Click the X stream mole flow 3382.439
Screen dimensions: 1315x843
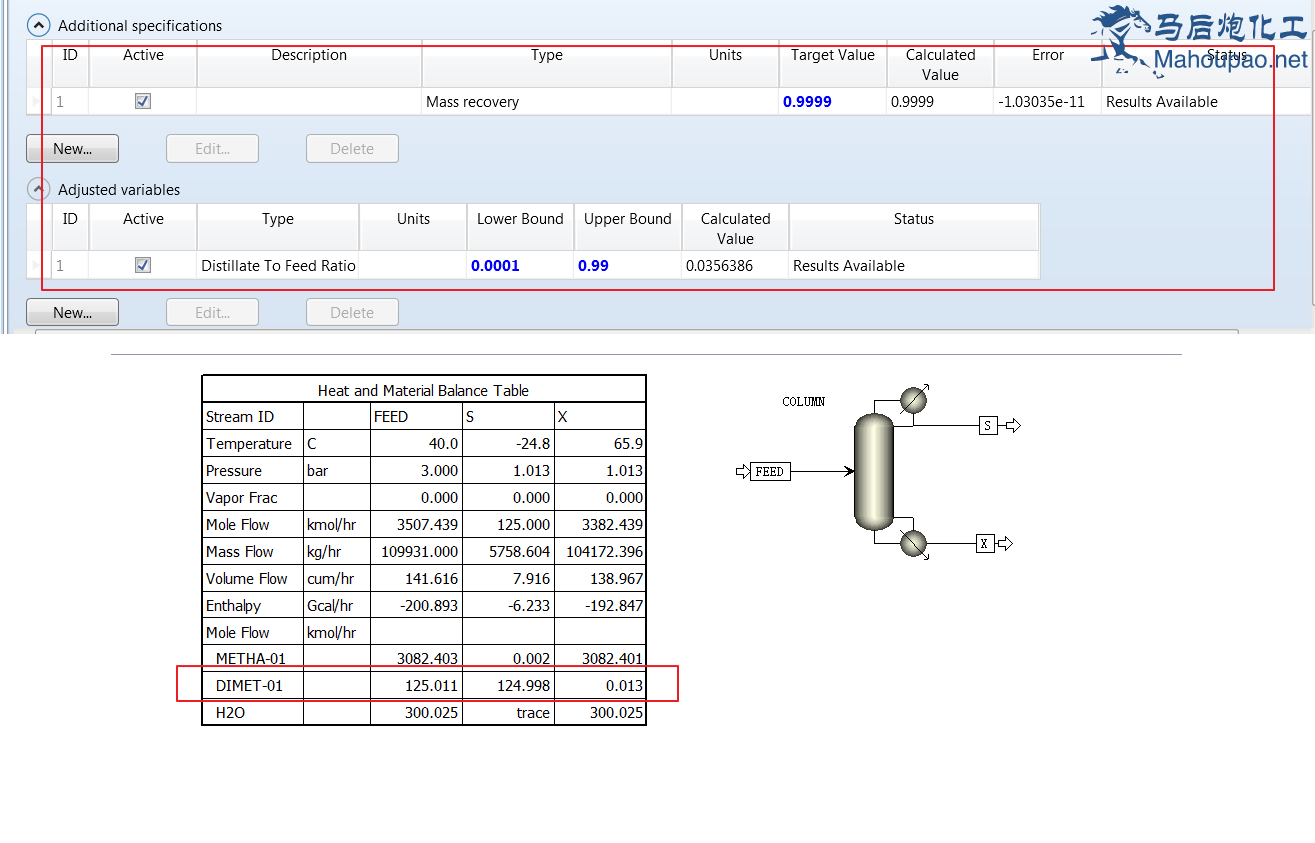coord(610,524)
